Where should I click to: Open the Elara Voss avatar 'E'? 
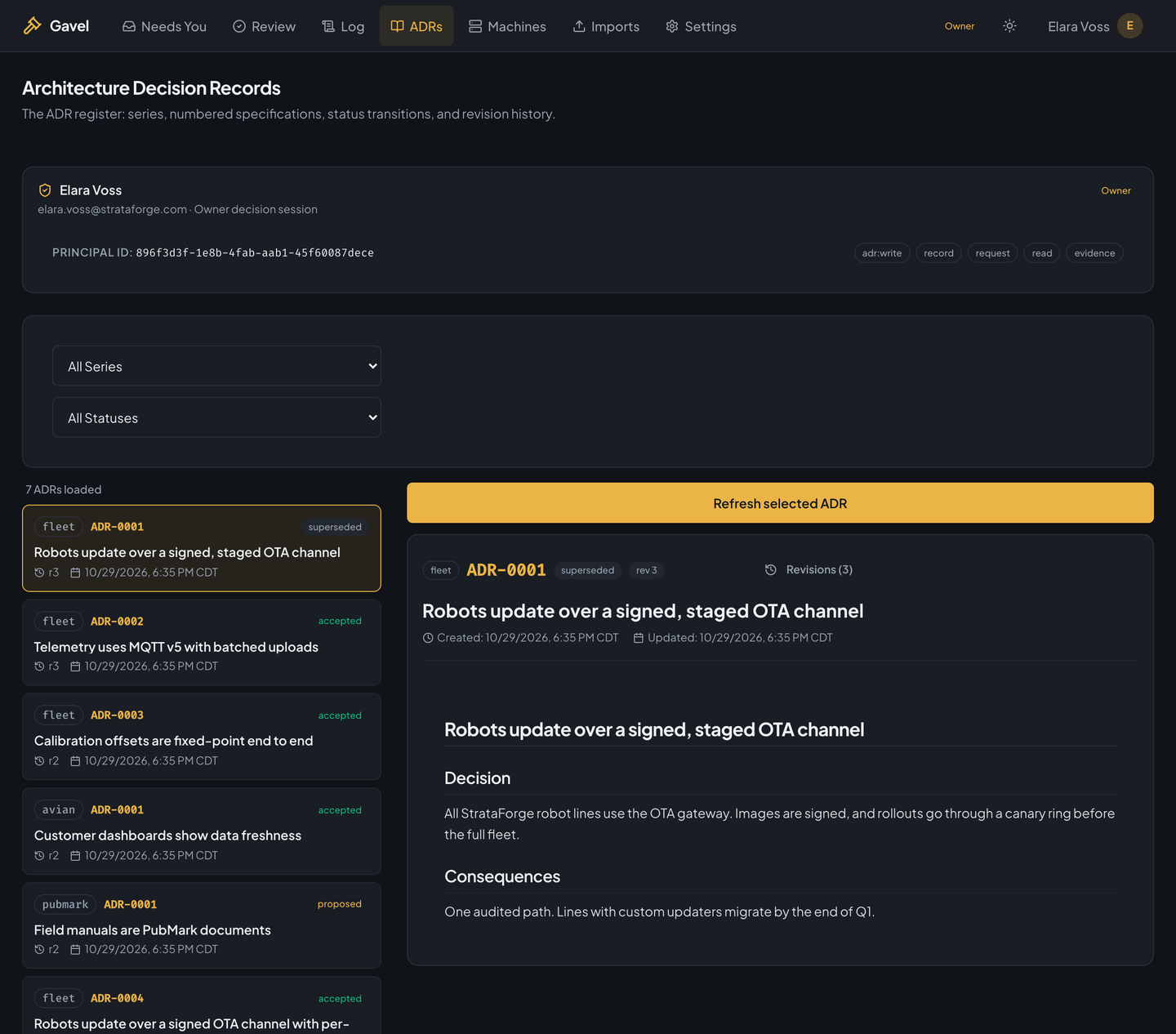(1129, 26)
